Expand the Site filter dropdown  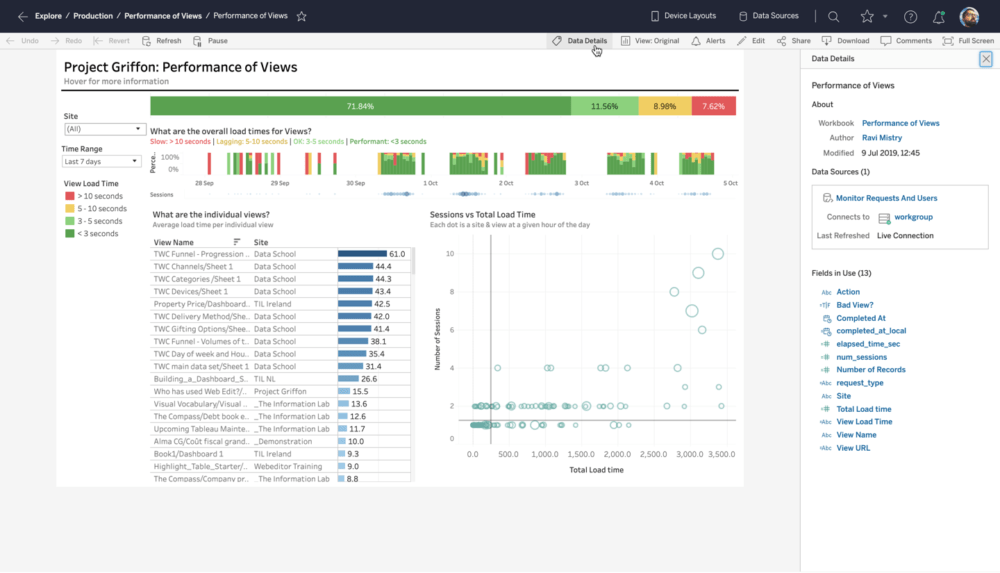click(x=105, y=129)
